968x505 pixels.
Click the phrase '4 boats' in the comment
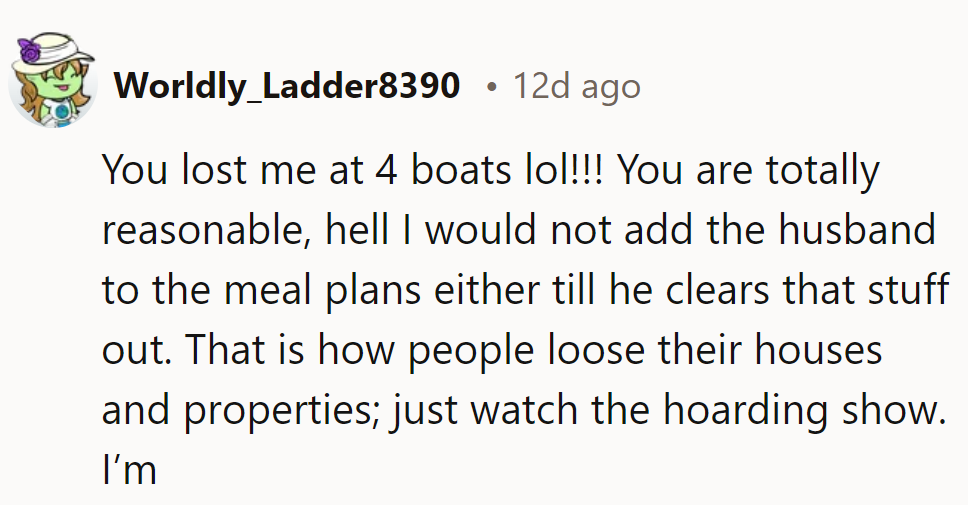443,170
